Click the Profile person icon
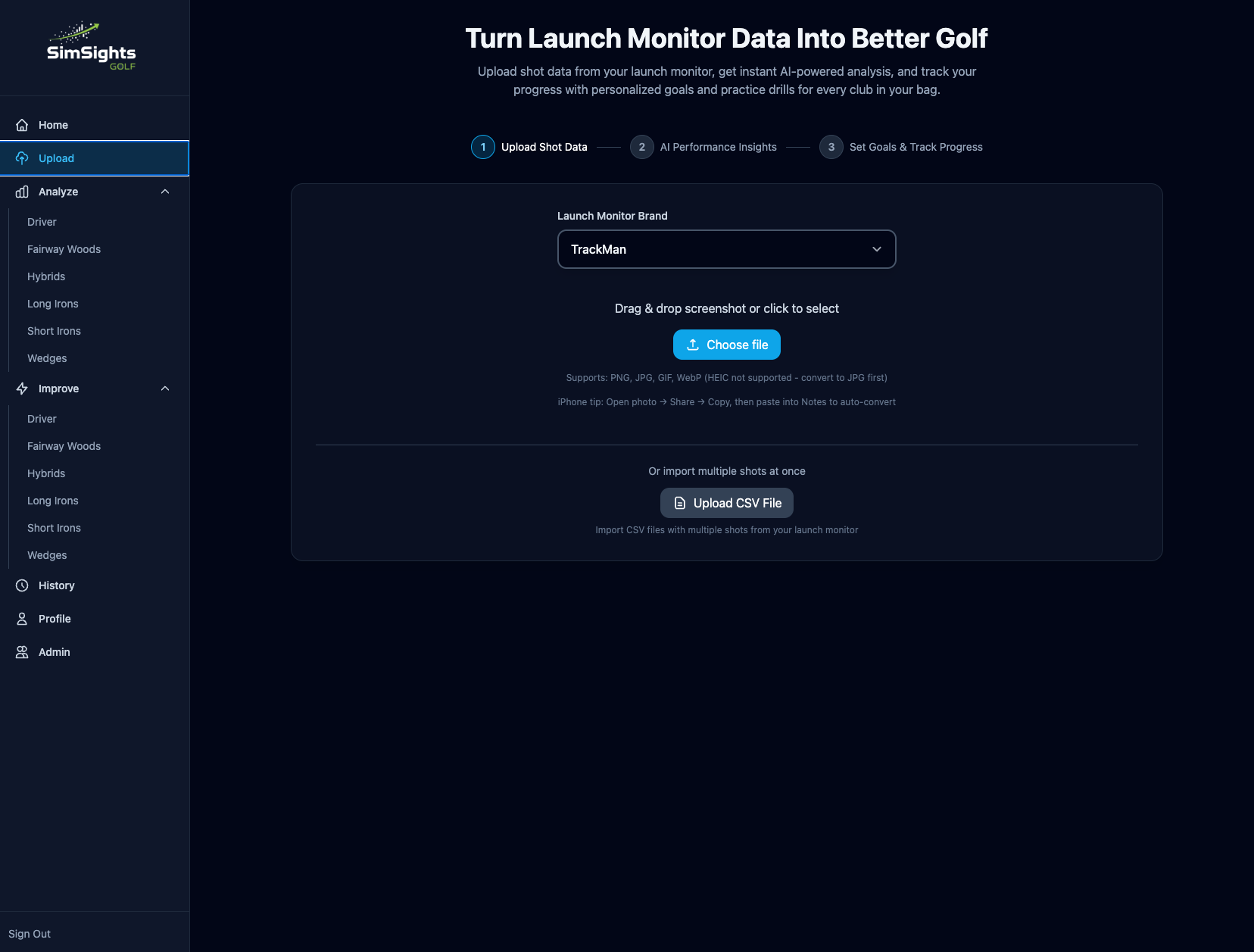Image resolution: width=1254 pixels, height=952 pixels. (21, 618)
